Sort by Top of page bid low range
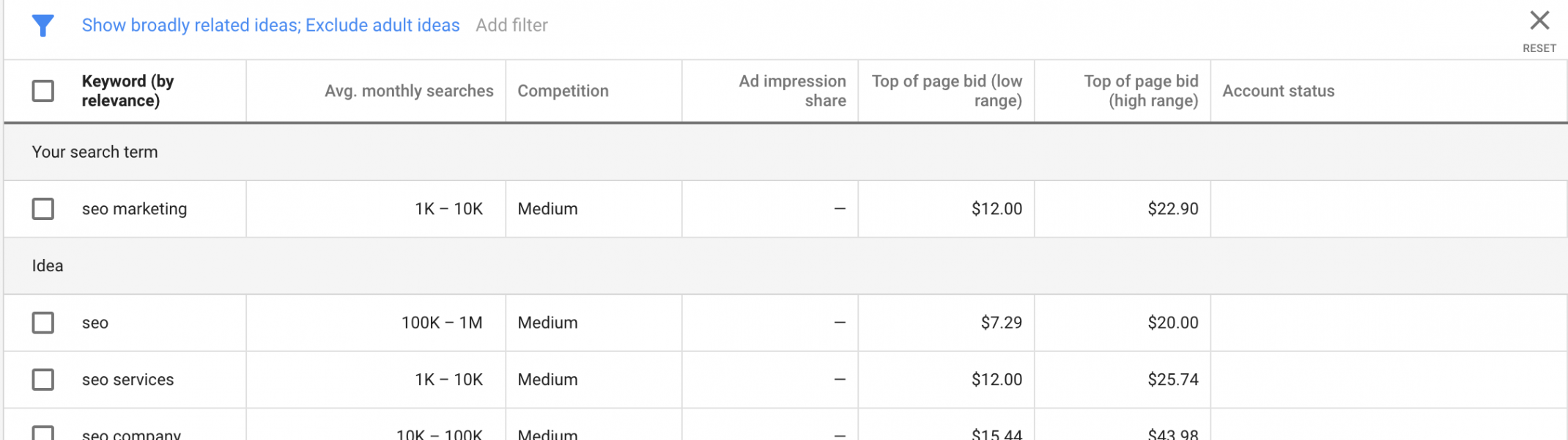Viewport: 1568px width, 440px height. 947,91
